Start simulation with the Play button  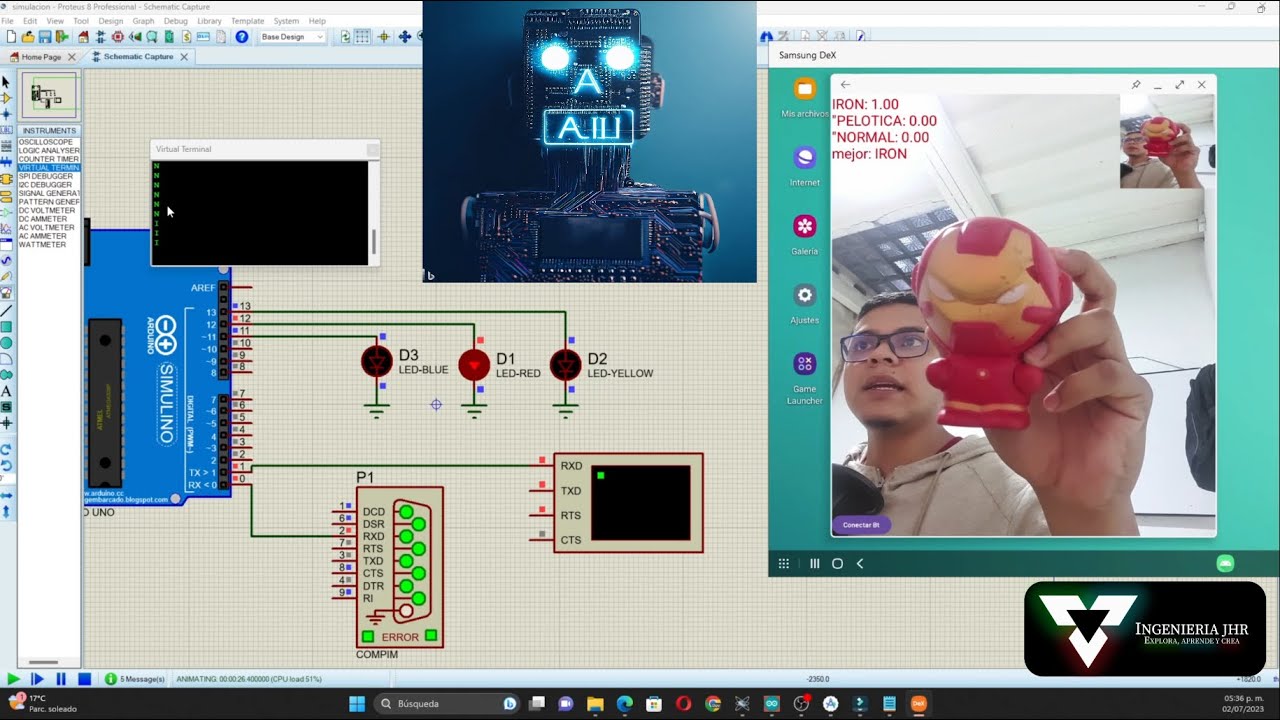point(13,679)
